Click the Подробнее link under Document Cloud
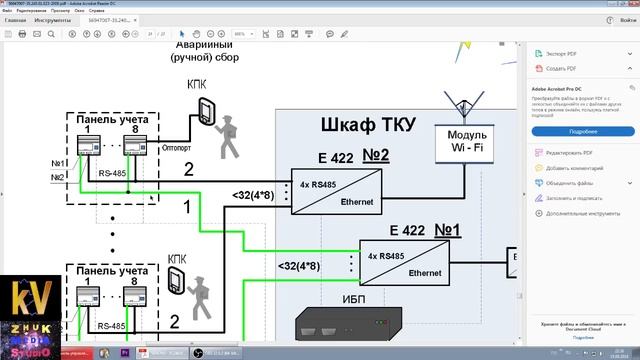The image size is (640, 360). tap(583, 338)
